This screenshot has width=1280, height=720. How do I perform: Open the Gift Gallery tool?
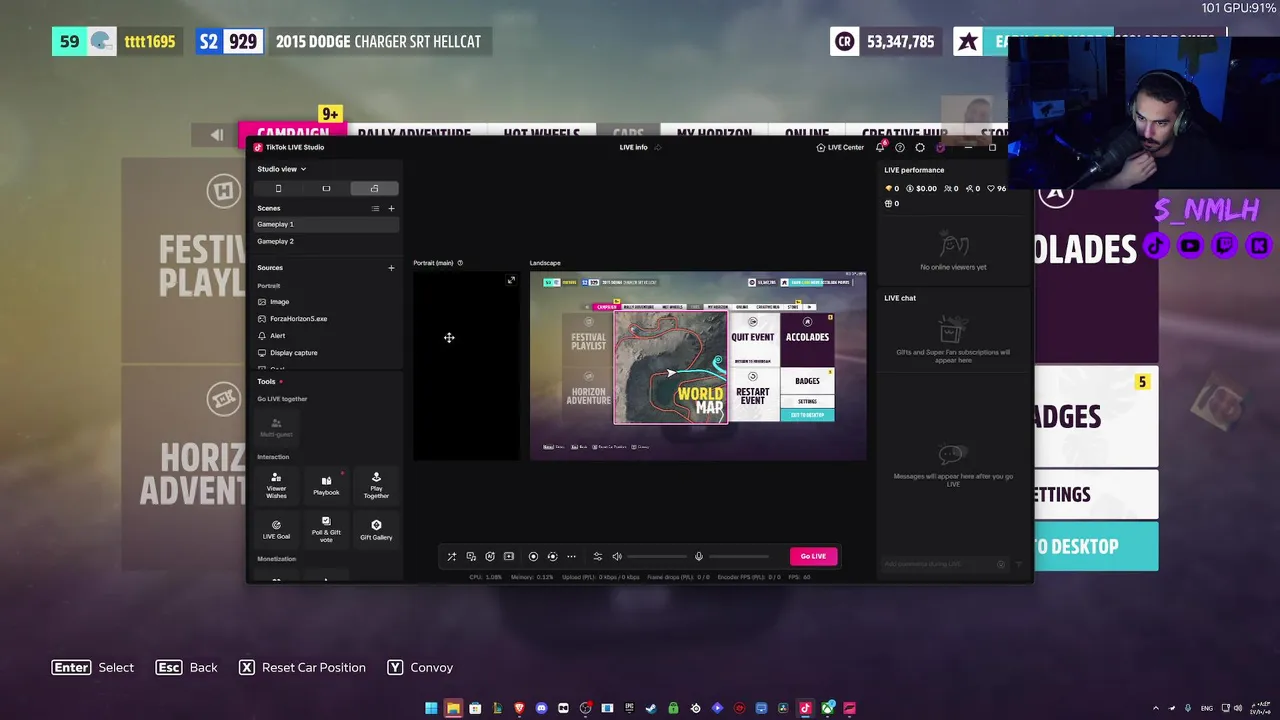[376, 529]
